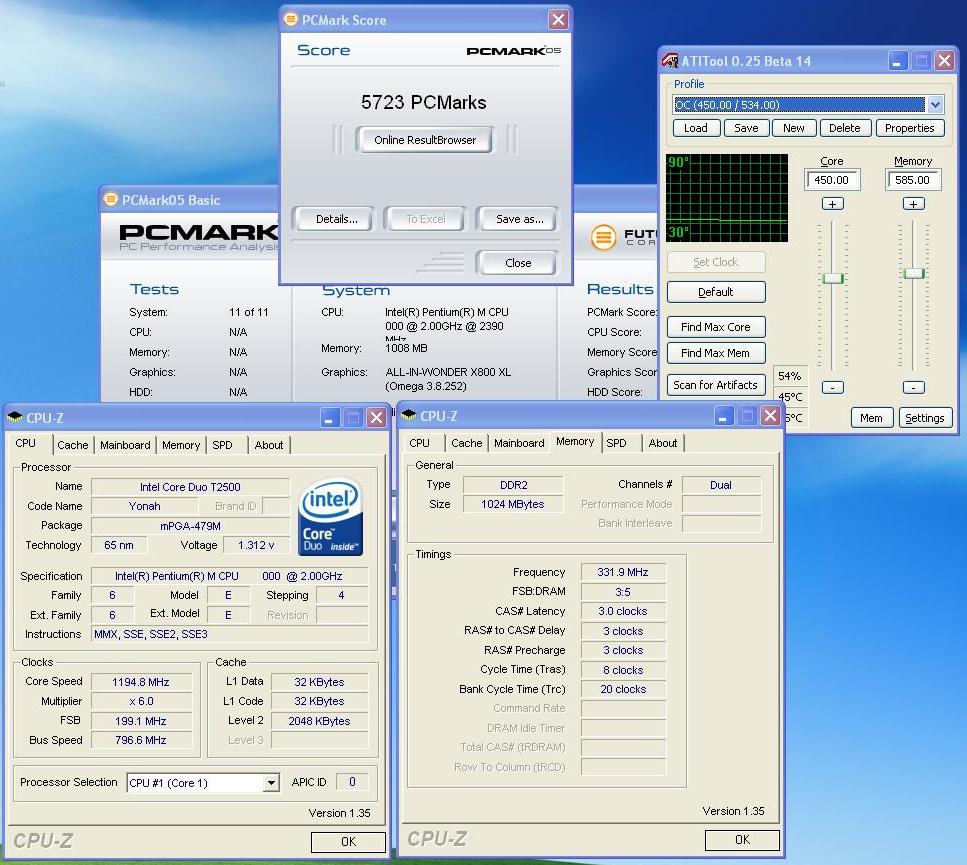Open Details in PCMark Score dialog
Image resolution: width=967 pixels, height=865 pixels.
point(335,219)
